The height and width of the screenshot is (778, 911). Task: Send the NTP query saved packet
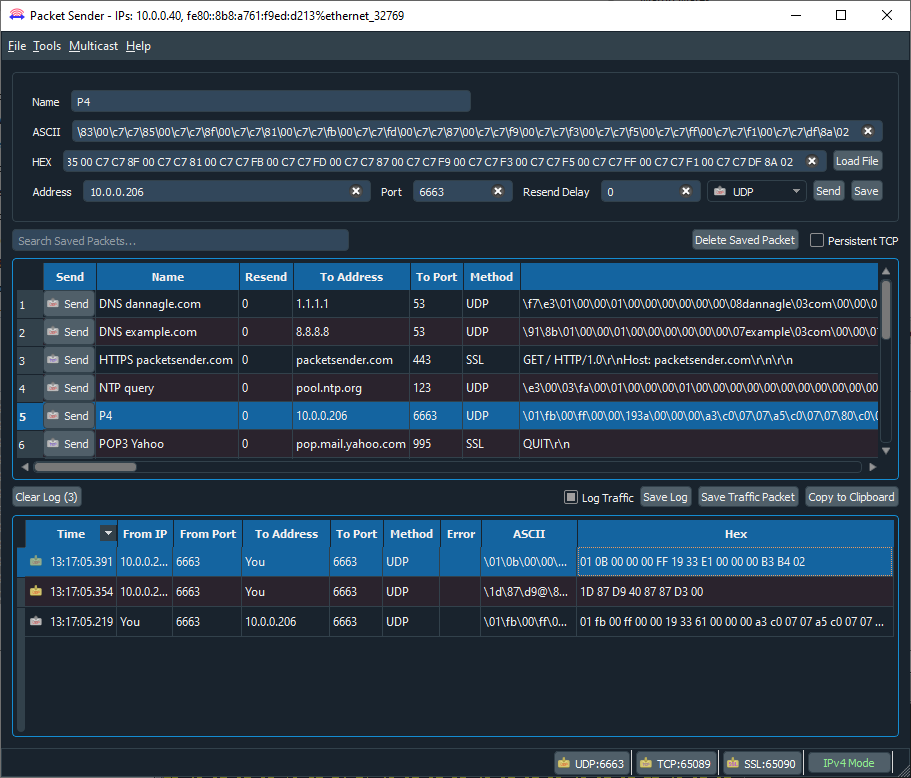69,388
